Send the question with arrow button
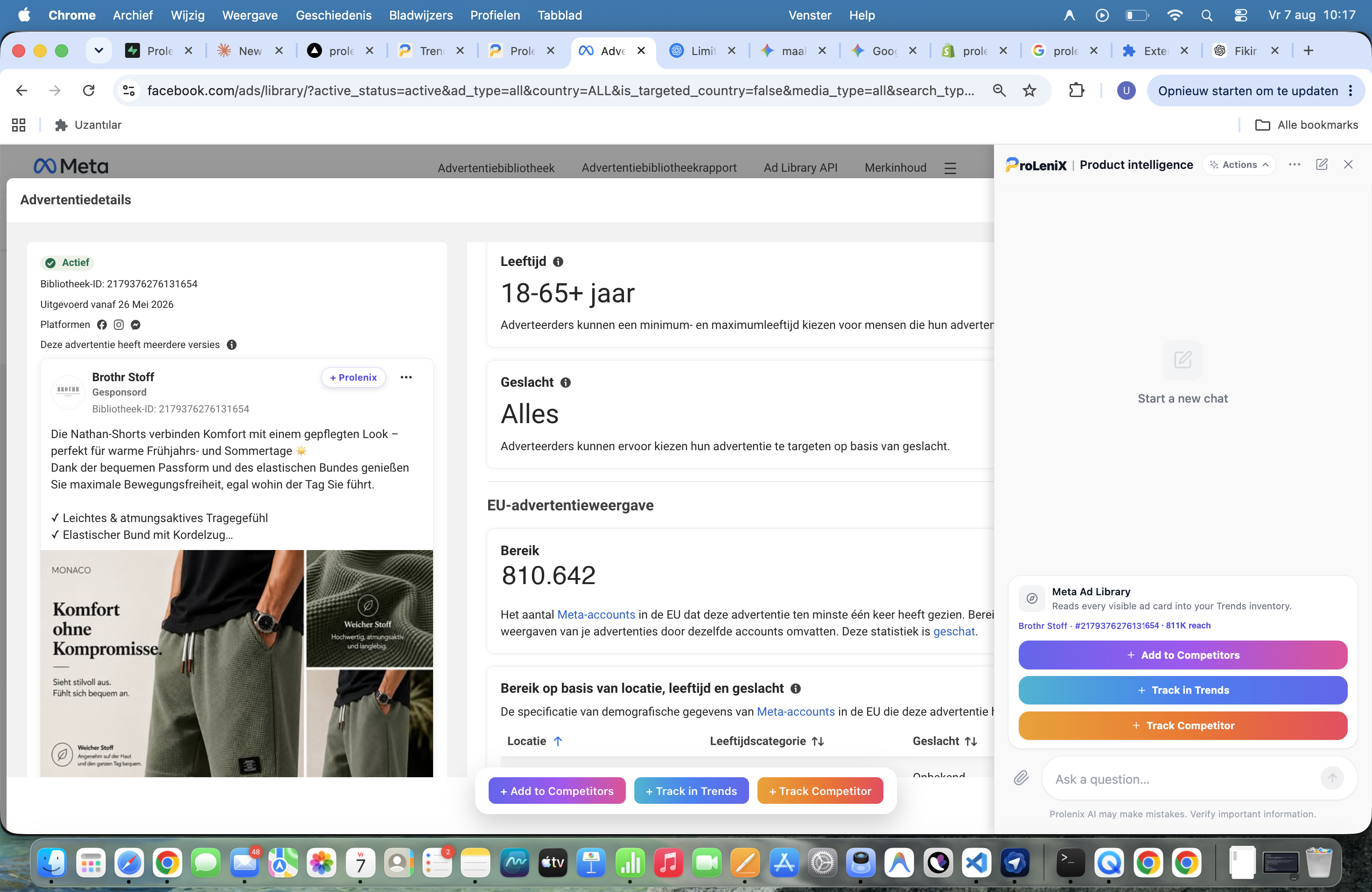This screenshot has height=892, width=1372. tap(1332, 779)
